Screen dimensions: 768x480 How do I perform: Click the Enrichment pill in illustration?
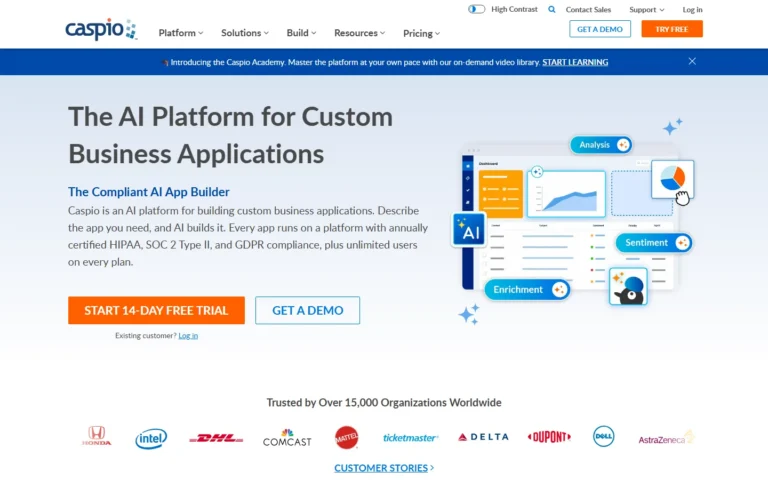pyautogui.click(x=527, y=289)
